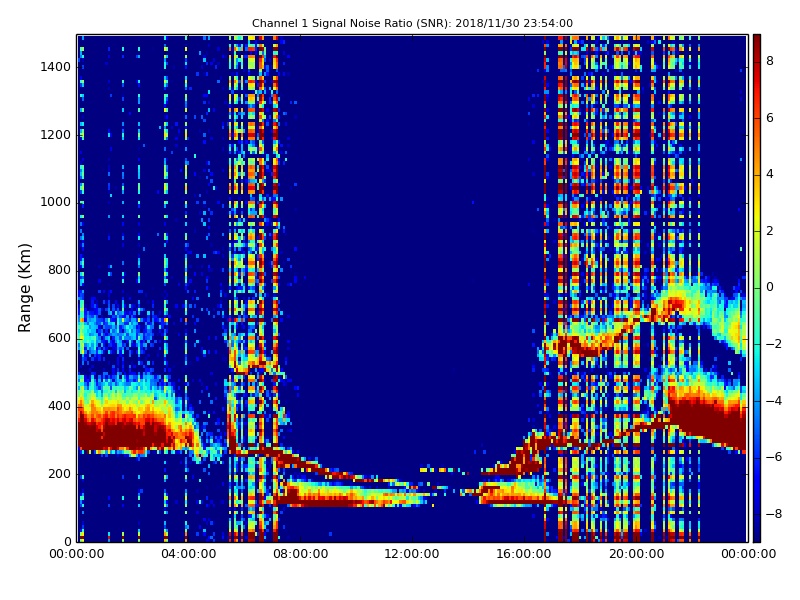800x600 pixels.
Task: Click the 'Range (Km)' y-axis label
Action: (x=24, y=288)
